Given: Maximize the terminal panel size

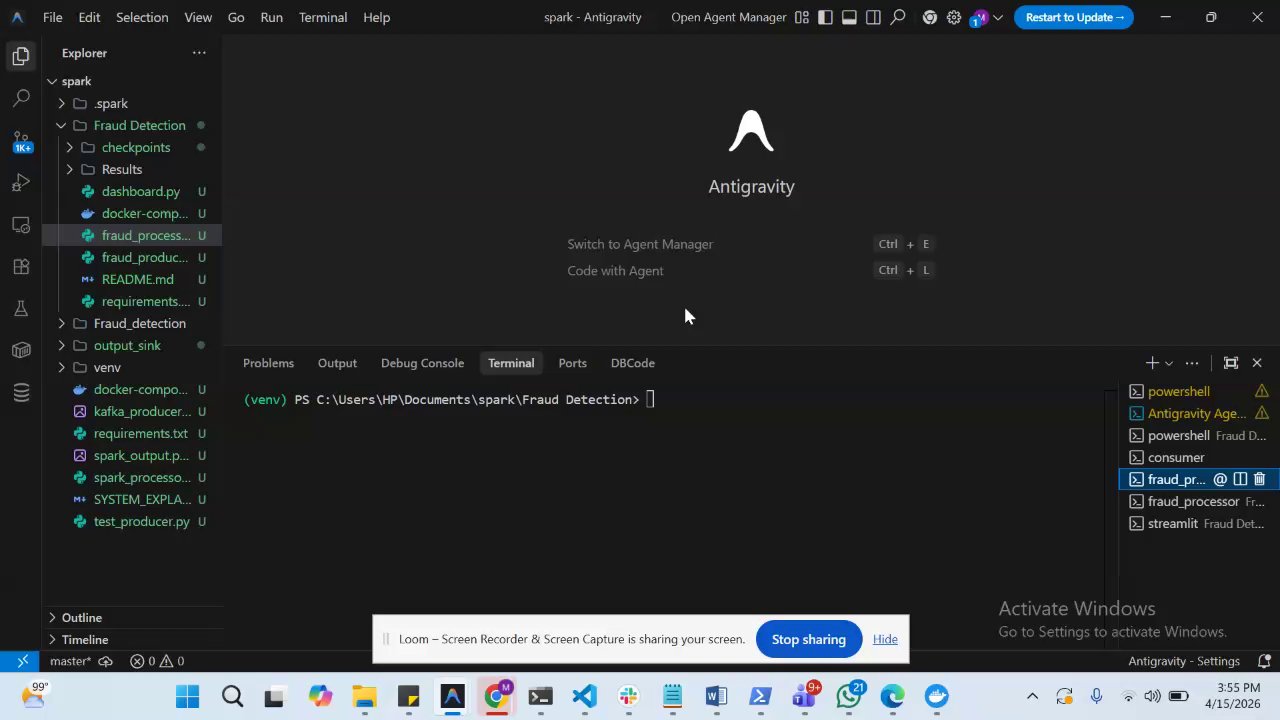Looking at the screenshot, I should coord(1231,363).
